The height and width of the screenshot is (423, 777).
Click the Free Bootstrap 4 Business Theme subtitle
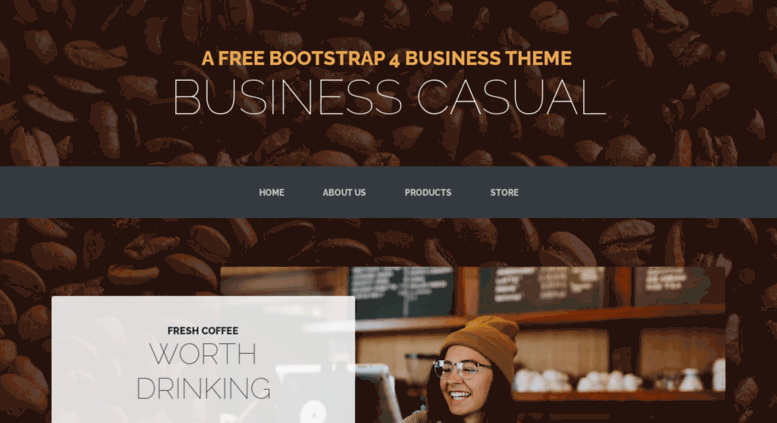pos(387,58)
